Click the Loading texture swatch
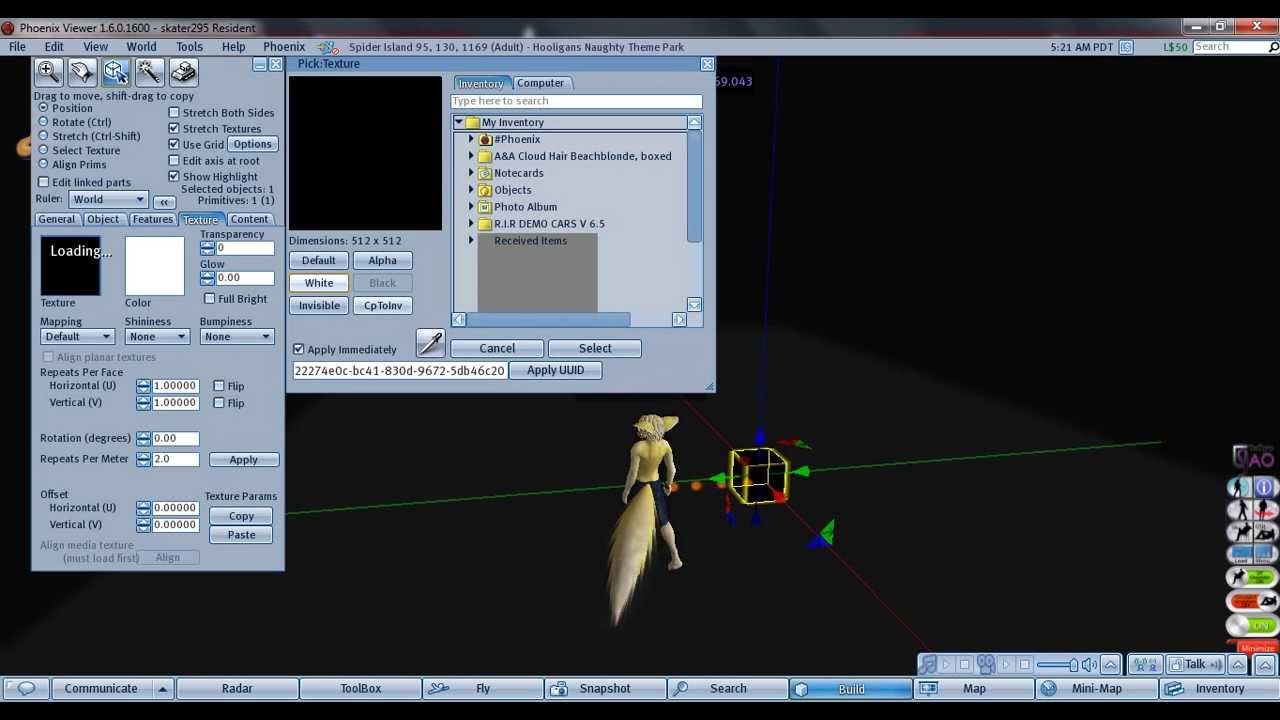 [70, 266]
